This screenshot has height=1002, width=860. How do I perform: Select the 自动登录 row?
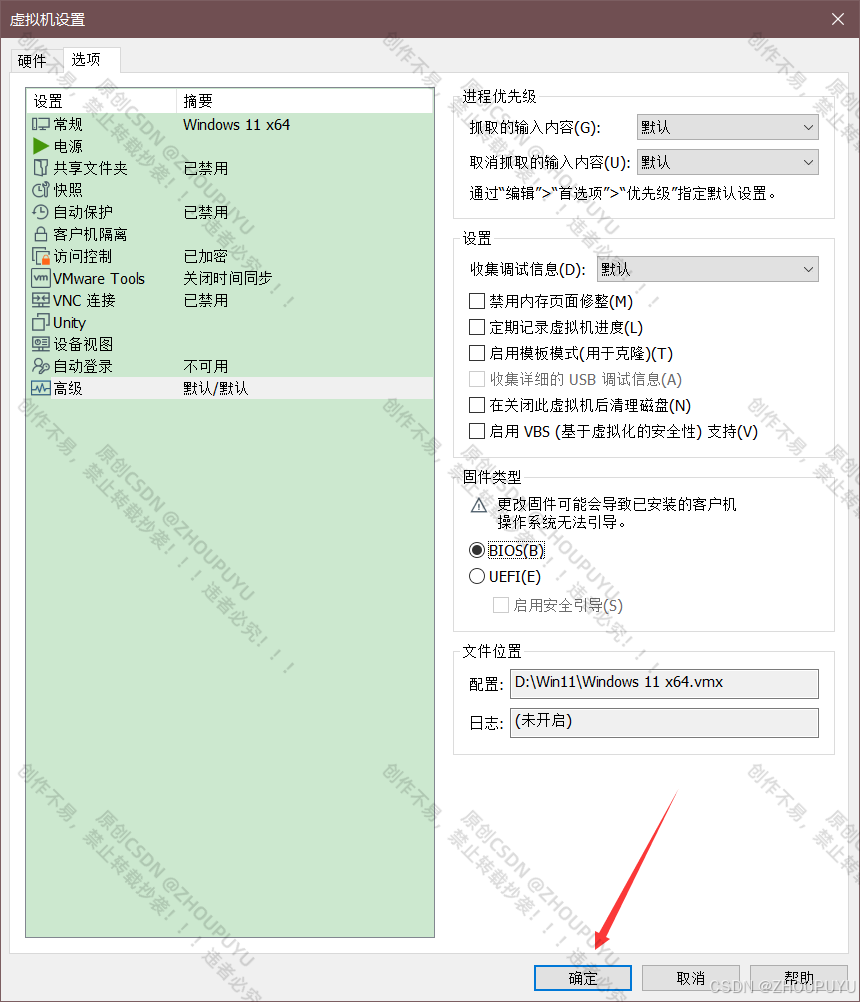click(230, 366)
